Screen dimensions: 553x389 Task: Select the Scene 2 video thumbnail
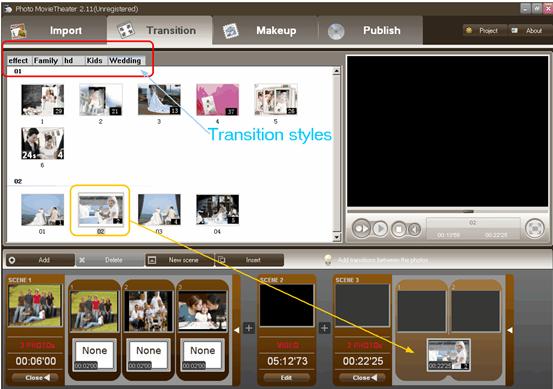click(286, 305)
